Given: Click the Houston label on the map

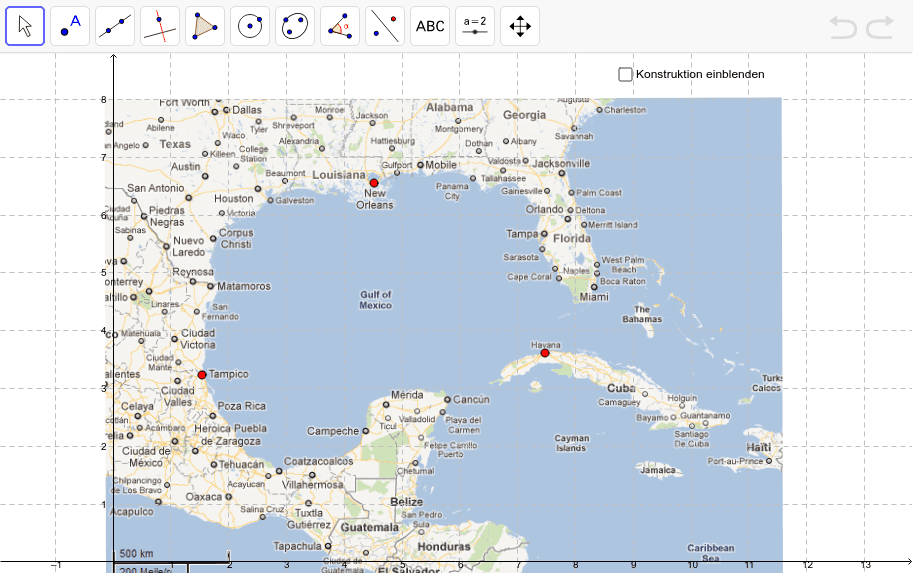Looking at the screenshot, I should [234, 198].
